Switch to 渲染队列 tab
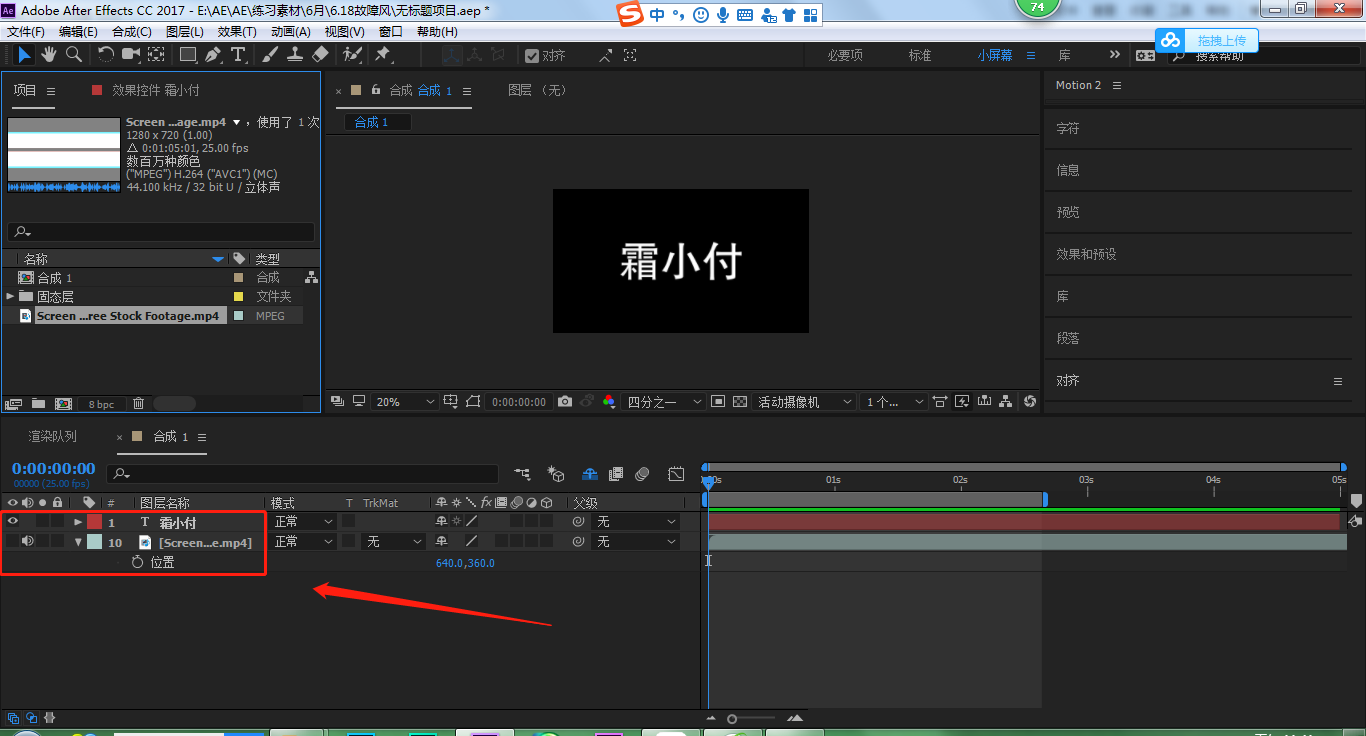 point(52,436)
